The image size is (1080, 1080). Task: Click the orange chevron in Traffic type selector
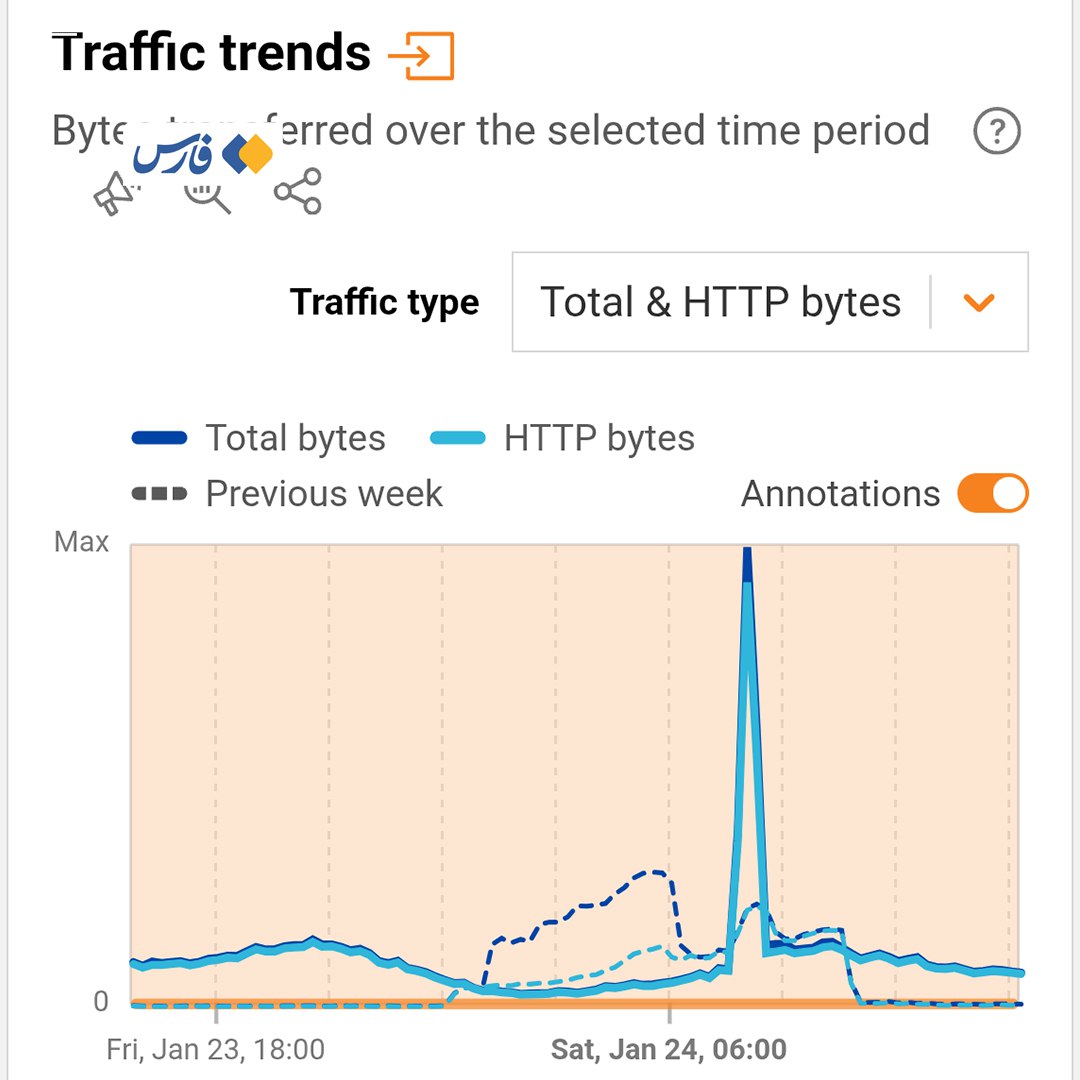click(x=979, y=302)
